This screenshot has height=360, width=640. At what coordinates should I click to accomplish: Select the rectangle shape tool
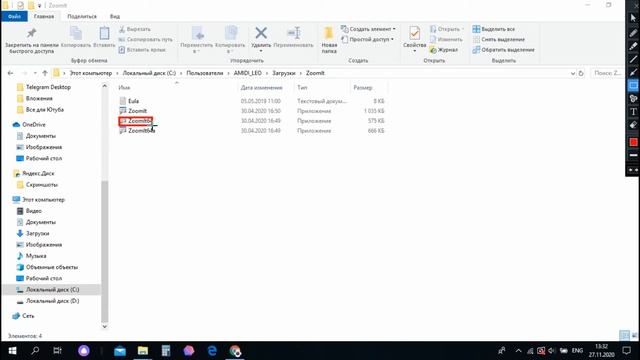[x=633, y=86]
